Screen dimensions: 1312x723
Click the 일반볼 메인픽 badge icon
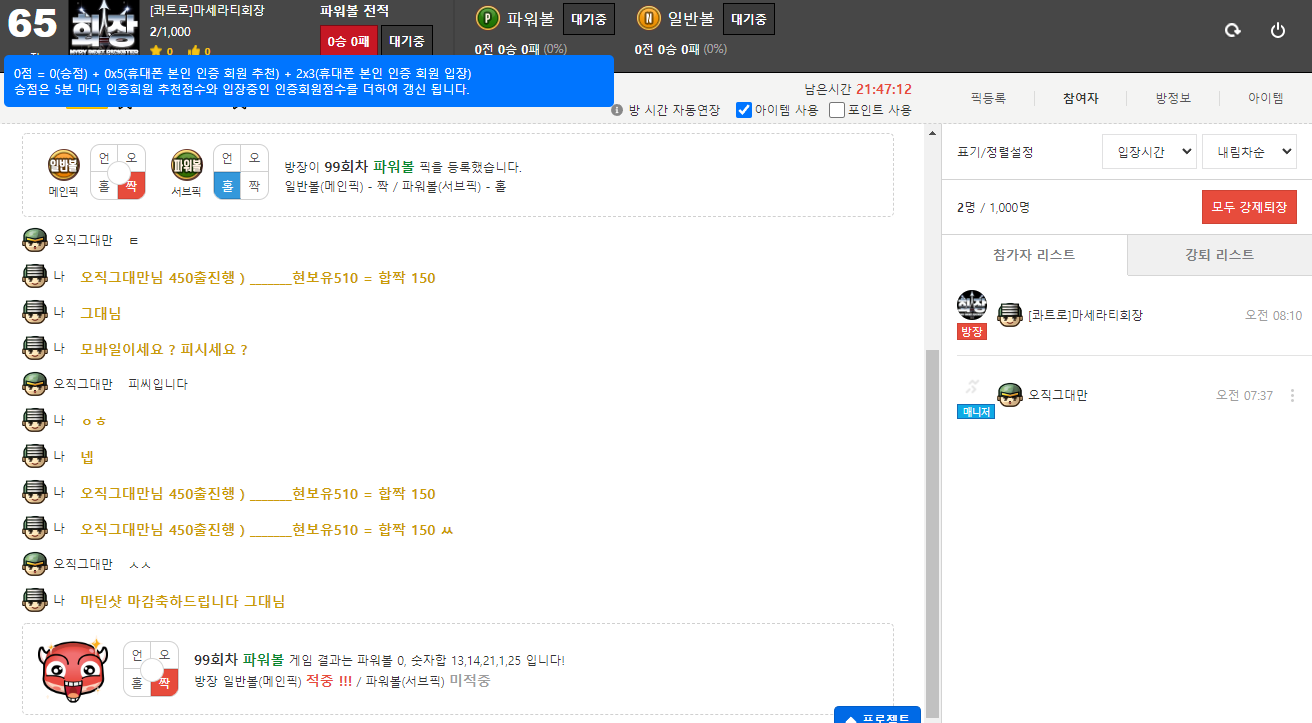[64, 165]
